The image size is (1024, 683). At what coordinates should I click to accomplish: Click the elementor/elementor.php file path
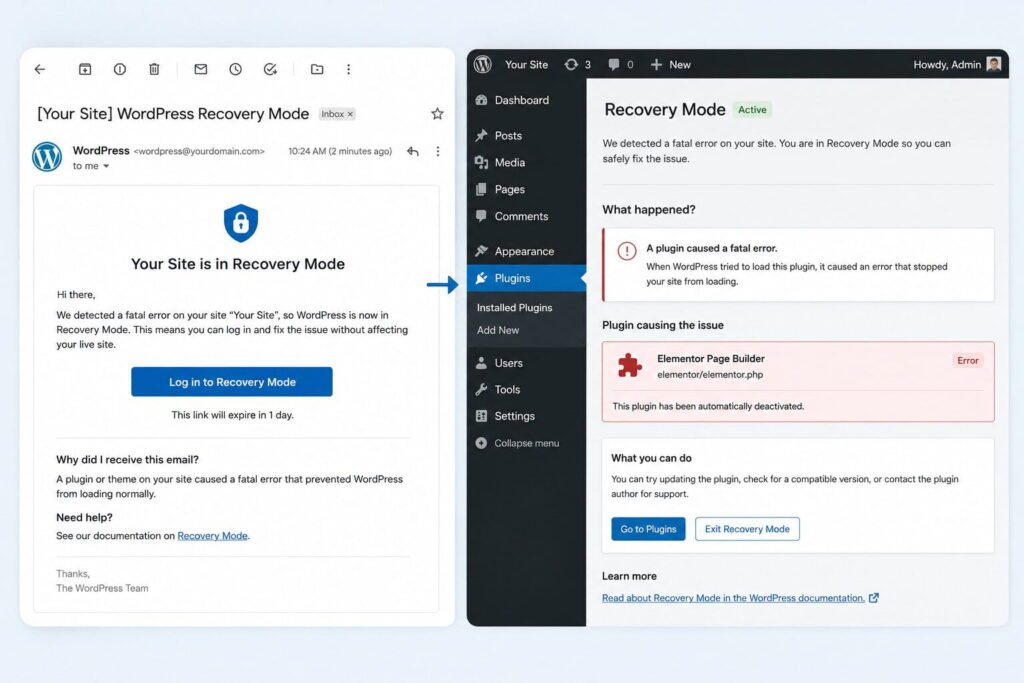[710, 375]
